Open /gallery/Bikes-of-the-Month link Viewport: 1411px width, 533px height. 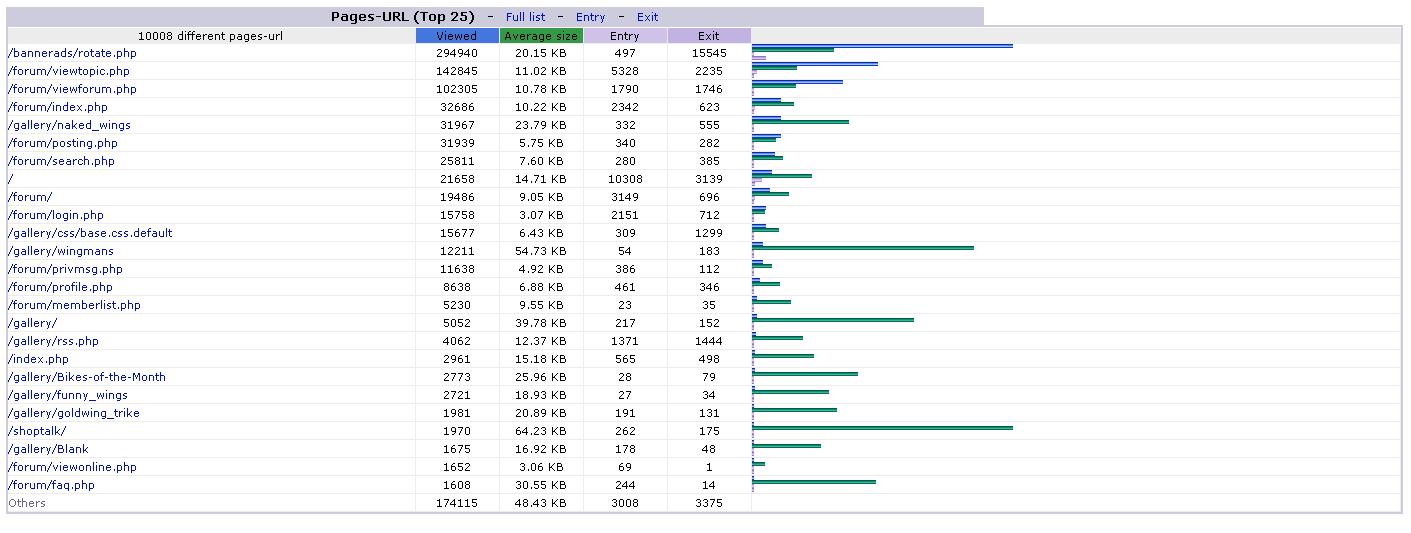click(x=87, y=377)
